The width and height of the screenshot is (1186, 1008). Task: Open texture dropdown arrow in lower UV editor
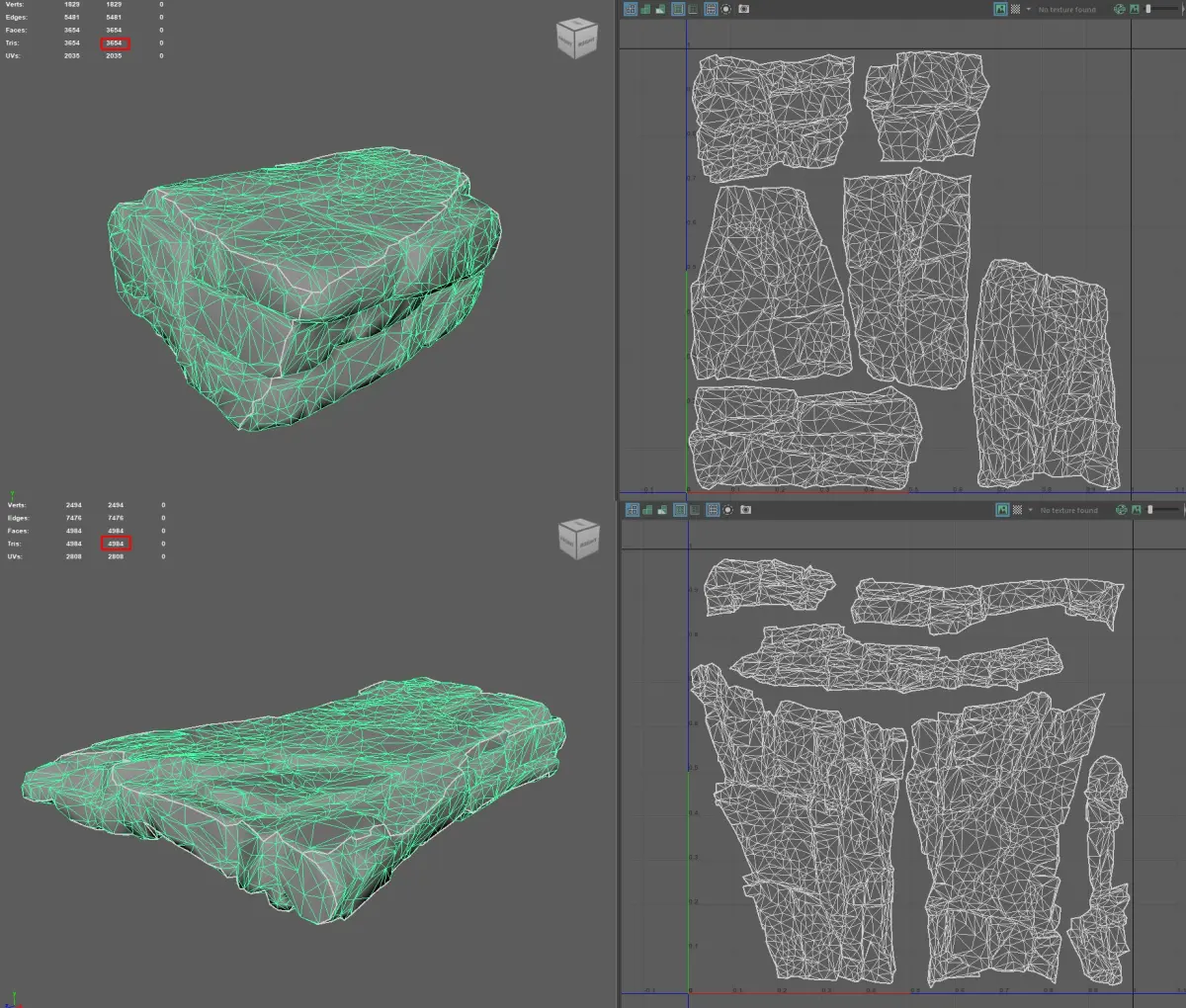coord(1031,510)
